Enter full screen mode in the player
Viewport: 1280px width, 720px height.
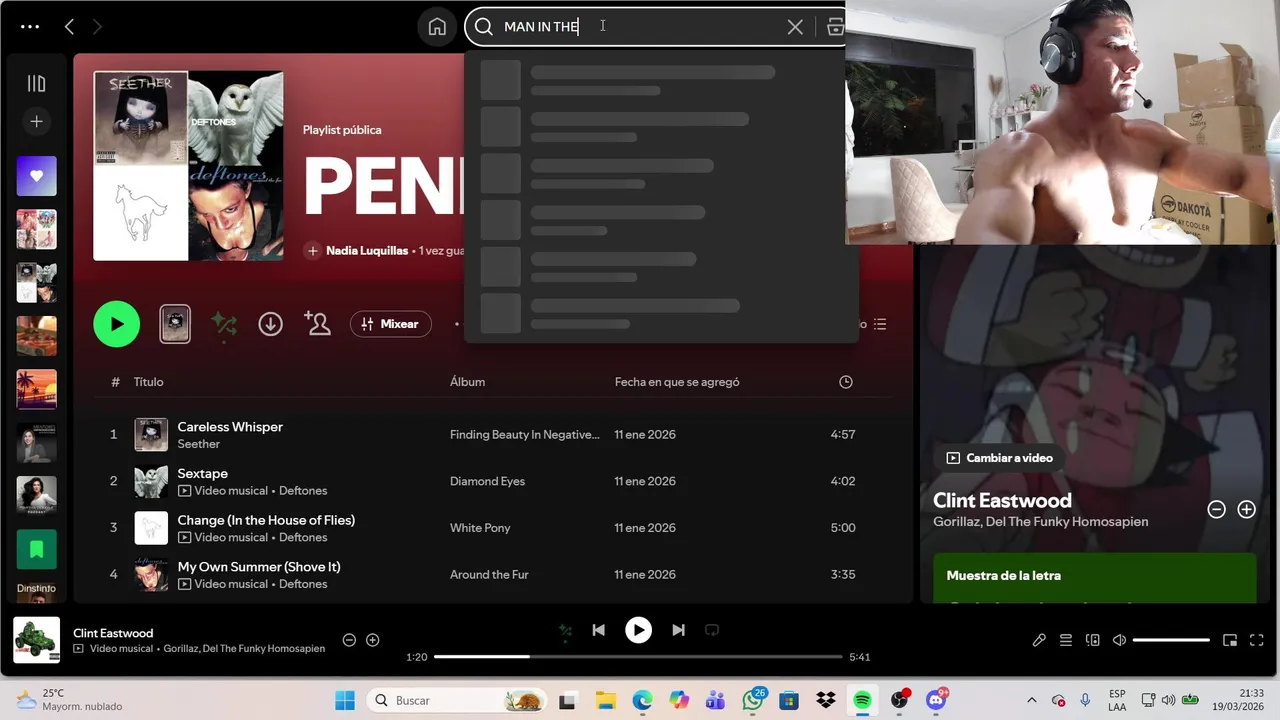(x=1257, y=640)
